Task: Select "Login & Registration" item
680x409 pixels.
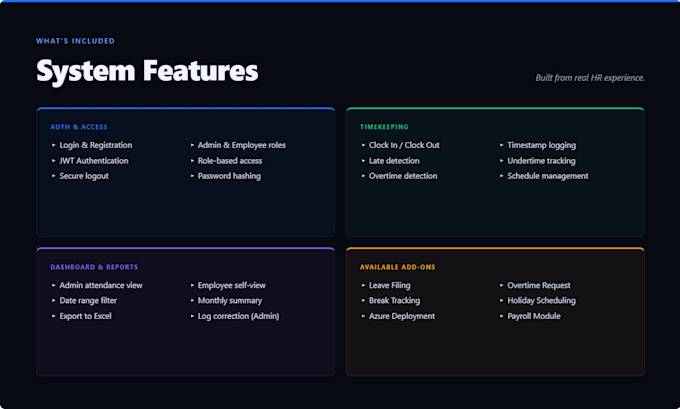Action: (96, 145)
